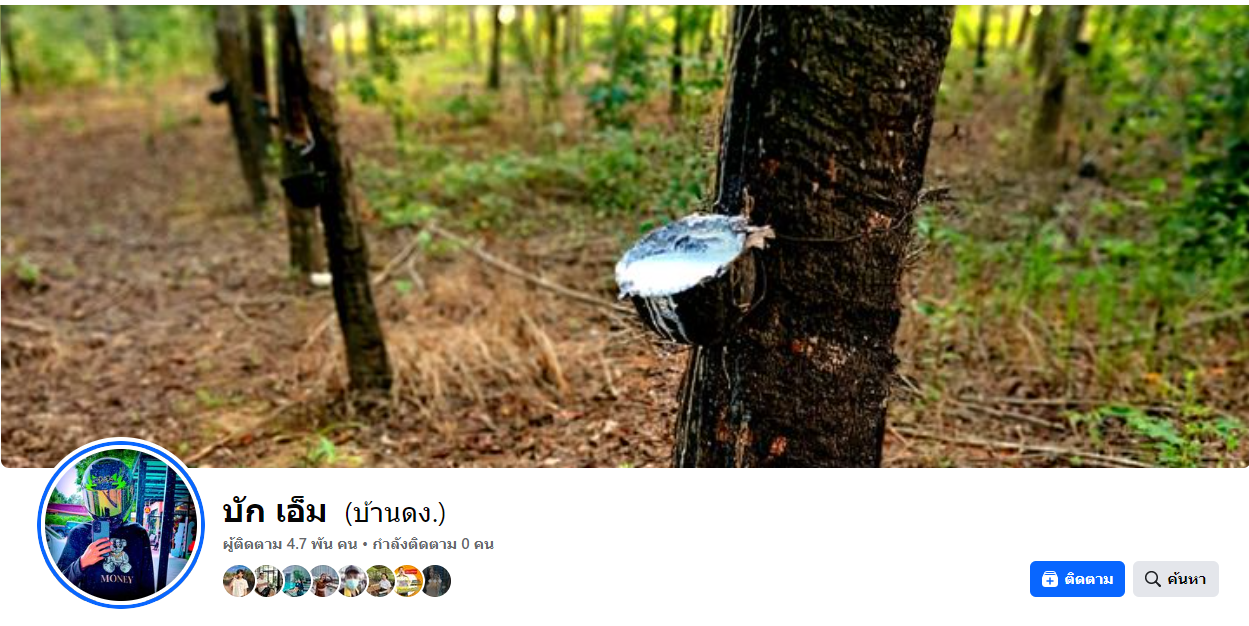Open the first follower avatar in the row
Screen dimensions: 1249x626
tap(239, 581)
